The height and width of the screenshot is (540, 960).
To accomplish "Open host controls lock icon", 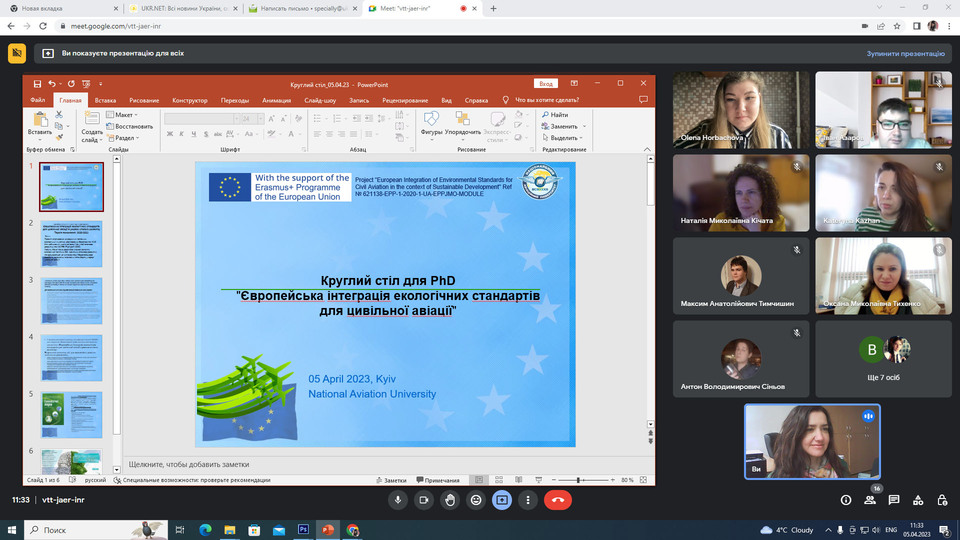I will click(x=943, y=500).
